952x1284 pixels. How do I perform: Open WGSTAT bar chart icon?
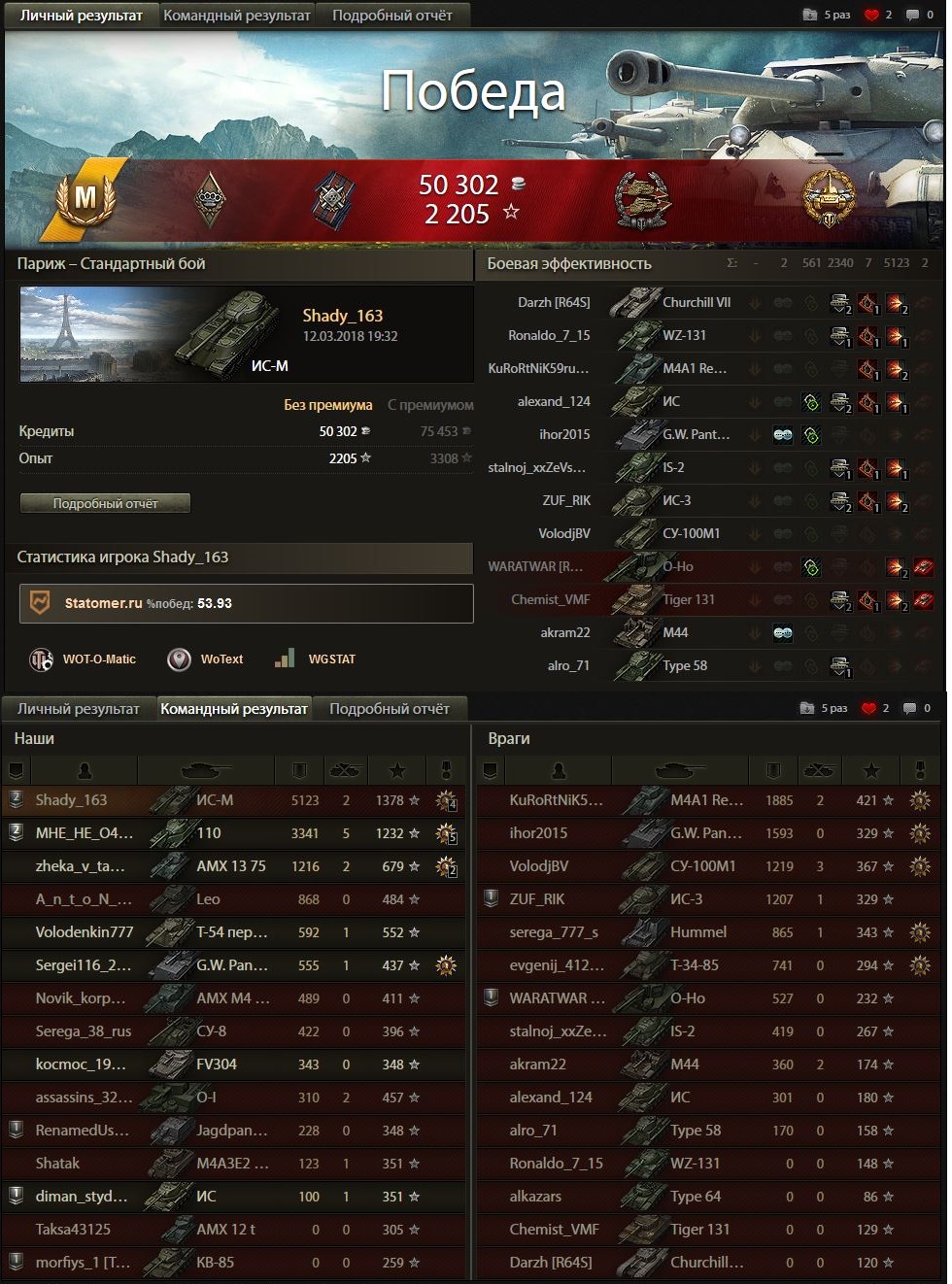click(x=285, y=659)
